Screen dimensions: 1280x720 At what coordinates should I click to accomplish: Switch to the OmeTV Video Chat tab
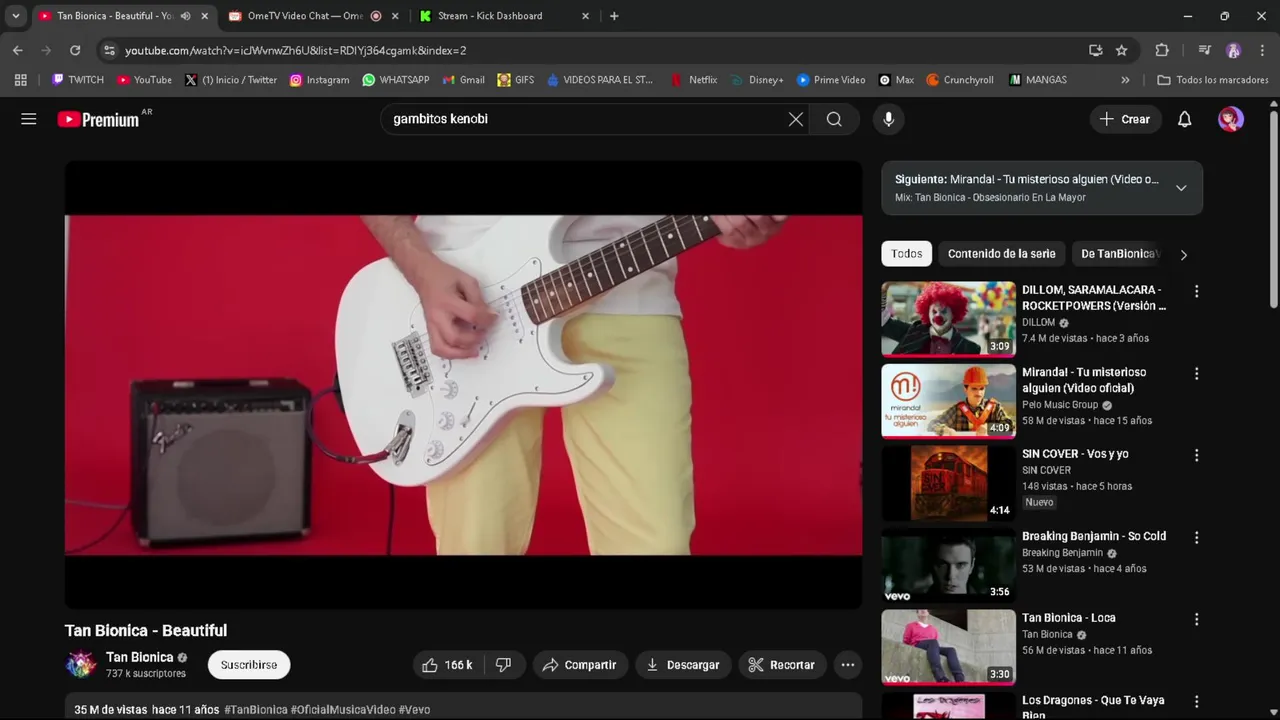tap(305, 16)
